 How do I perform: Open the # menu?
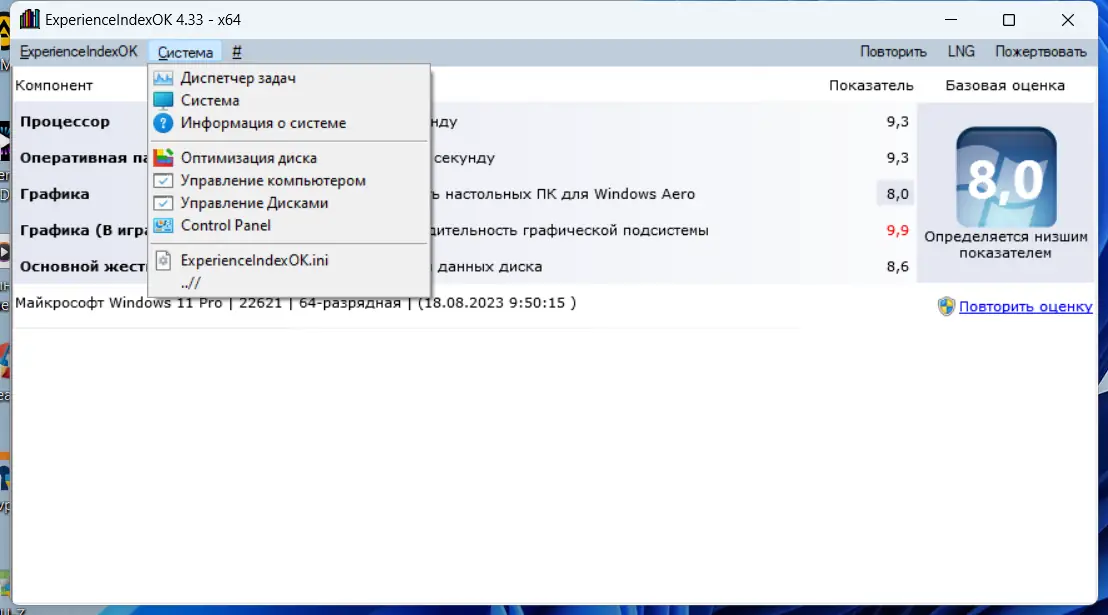click(x=237, y=52)
